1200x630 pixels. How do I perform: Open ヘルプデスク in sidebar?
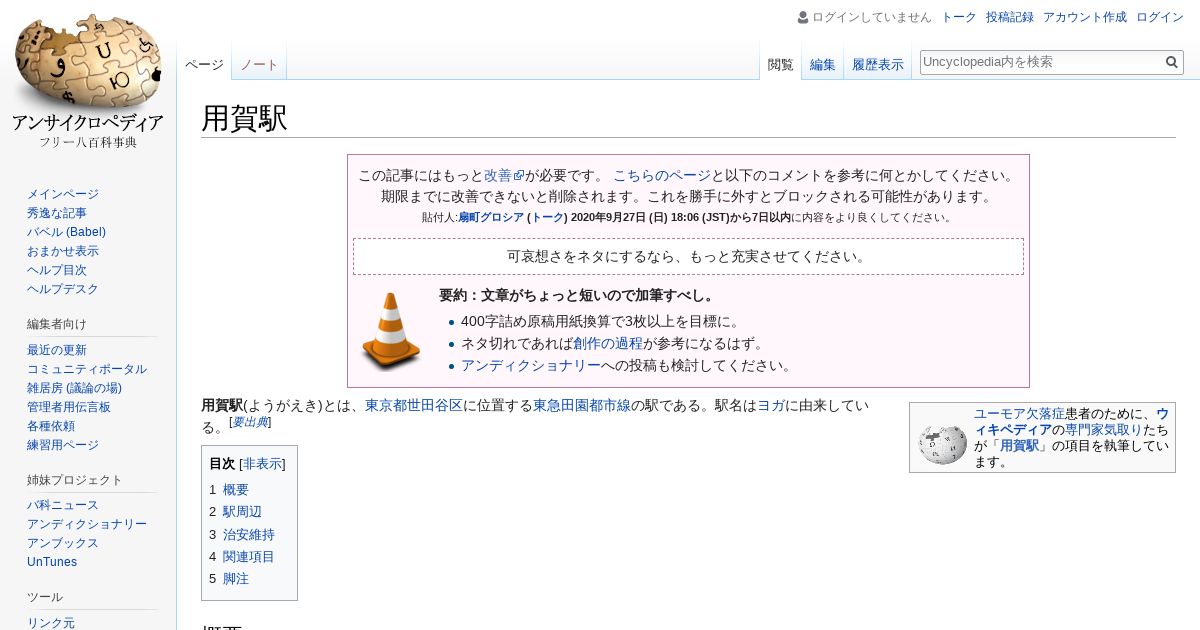(63, 289)
